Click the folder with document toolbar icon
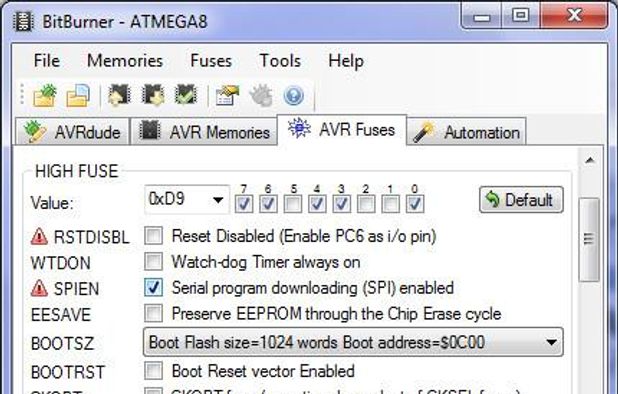The width and height of the screenshot is (618, 394). click(78, 95)
